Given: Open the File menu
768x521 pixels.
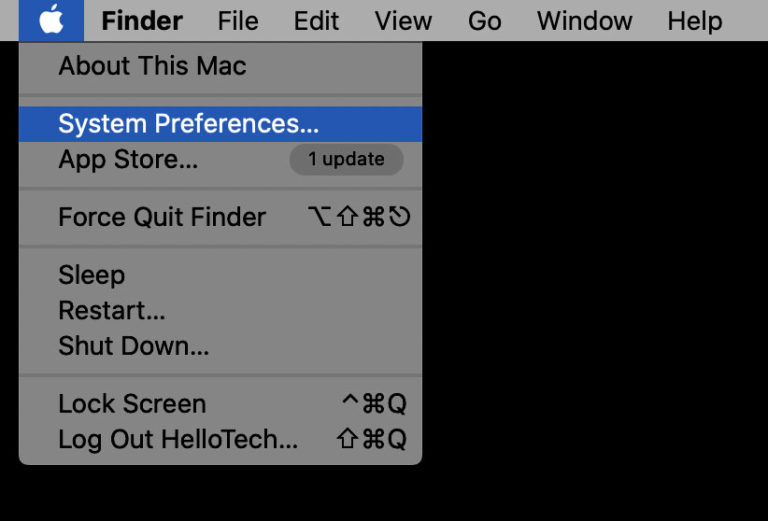Looking at the screenshot, I should [238, 21].
